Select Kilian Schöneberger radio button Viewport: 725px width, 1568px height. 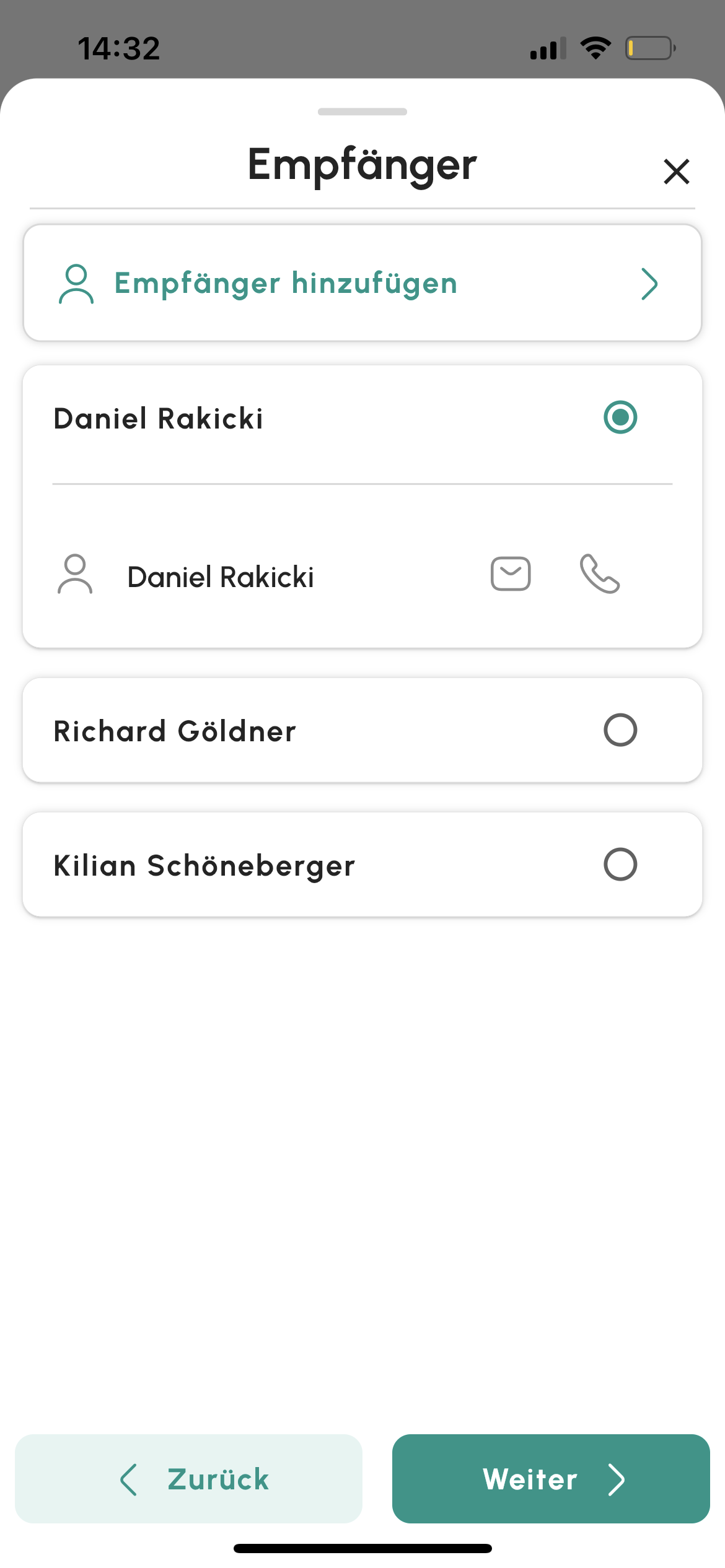620,865
